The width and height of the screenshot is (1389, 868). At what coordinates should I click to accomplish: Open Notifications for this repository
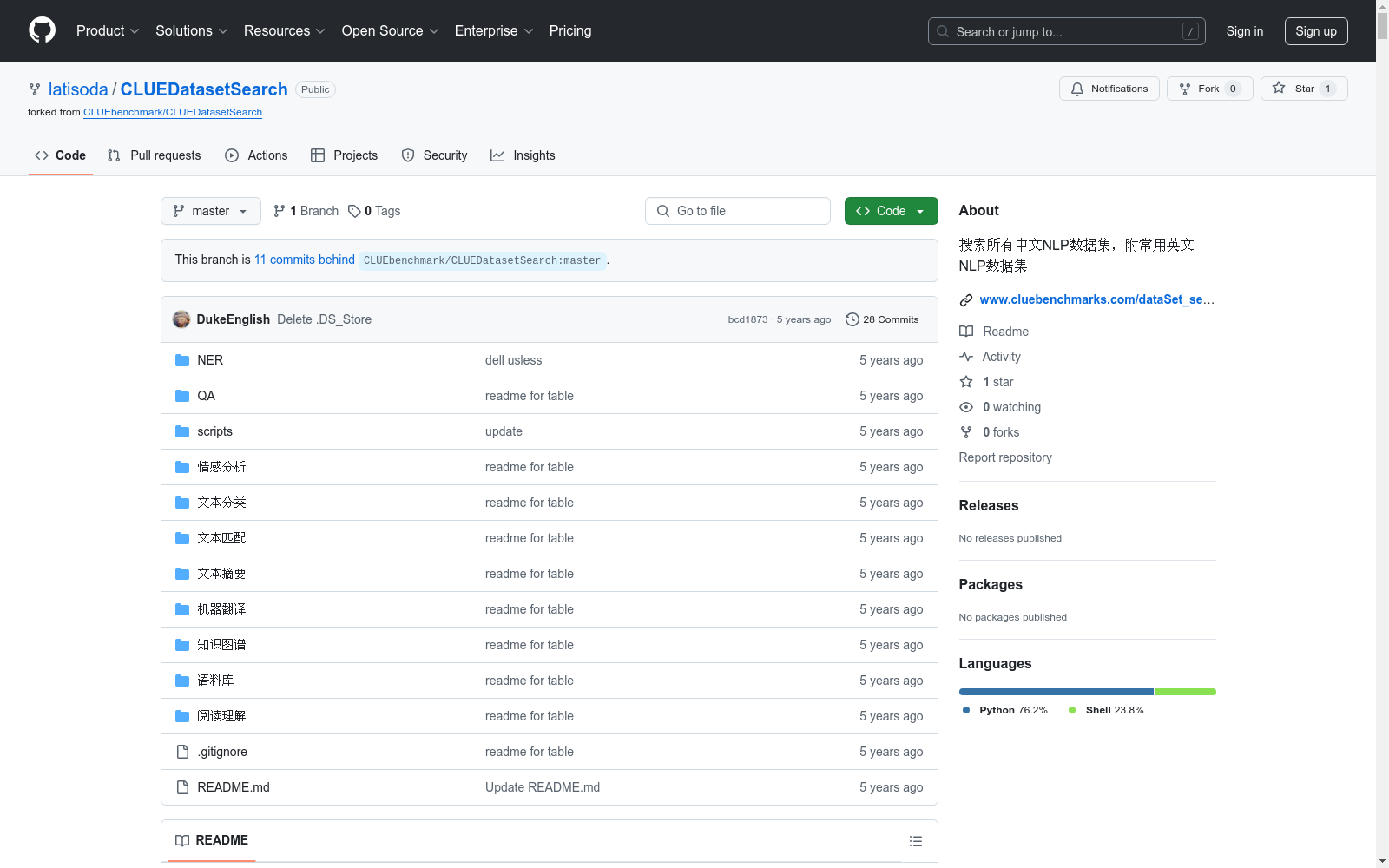[1109, 89]
